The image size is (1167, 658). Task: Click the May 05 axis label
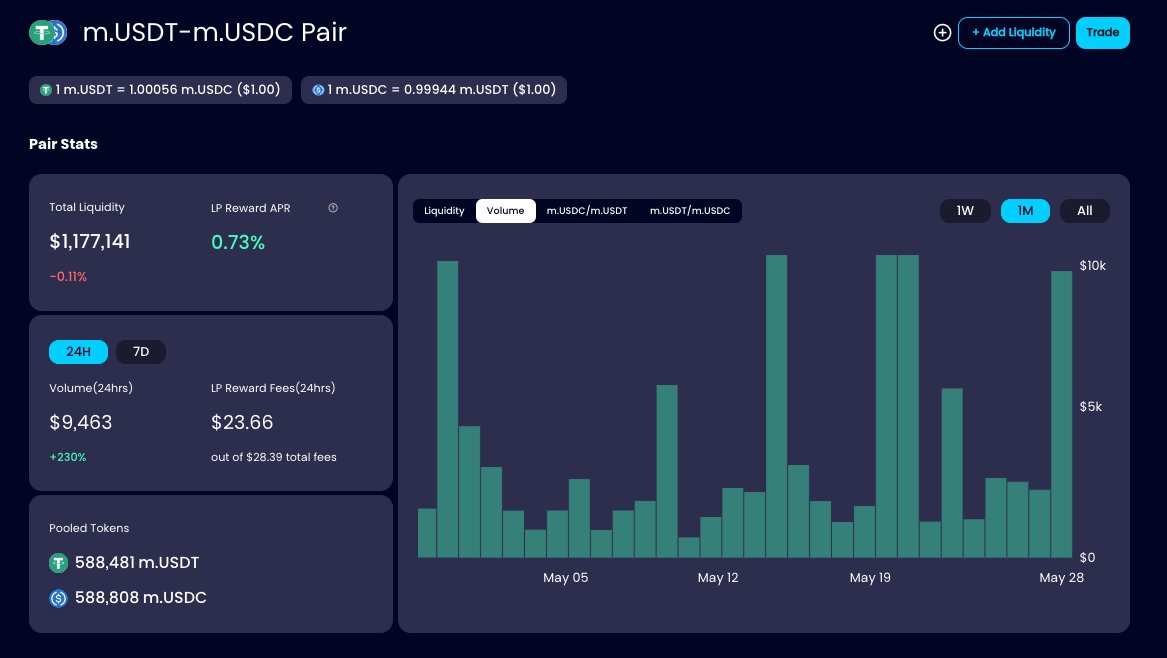tap(566, 578)
